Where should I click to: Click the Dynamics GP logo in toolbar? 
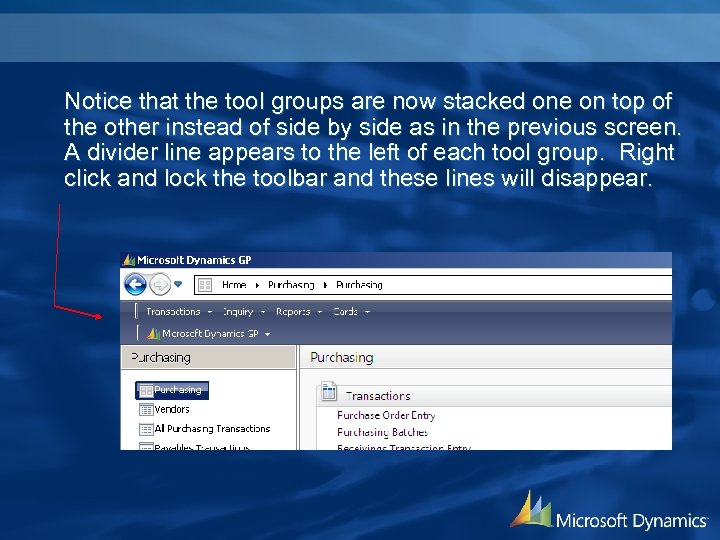[x=153, y=334]
